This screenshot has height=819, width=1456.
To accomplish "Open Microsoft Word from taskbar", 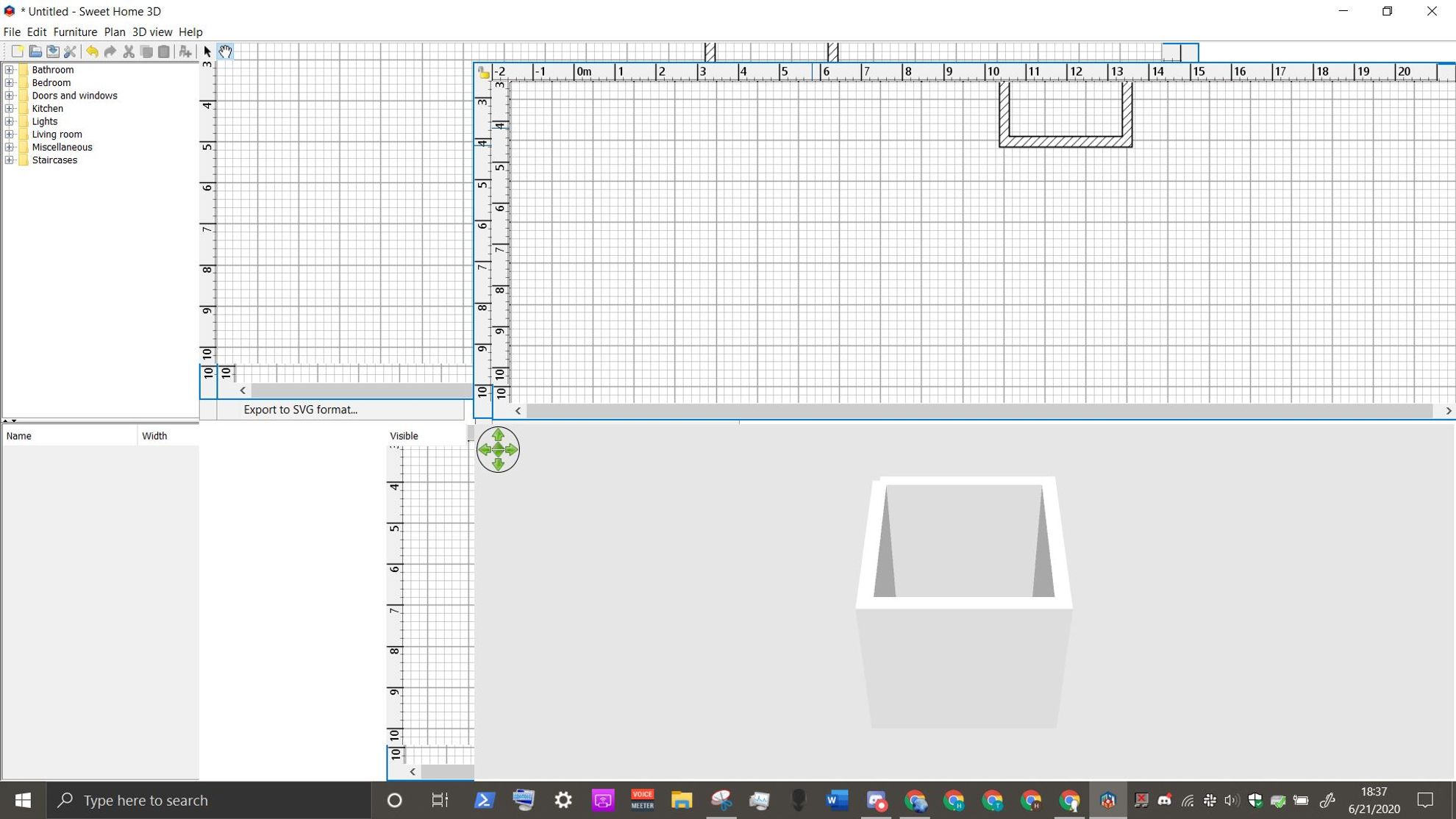I will coord(837,800).
